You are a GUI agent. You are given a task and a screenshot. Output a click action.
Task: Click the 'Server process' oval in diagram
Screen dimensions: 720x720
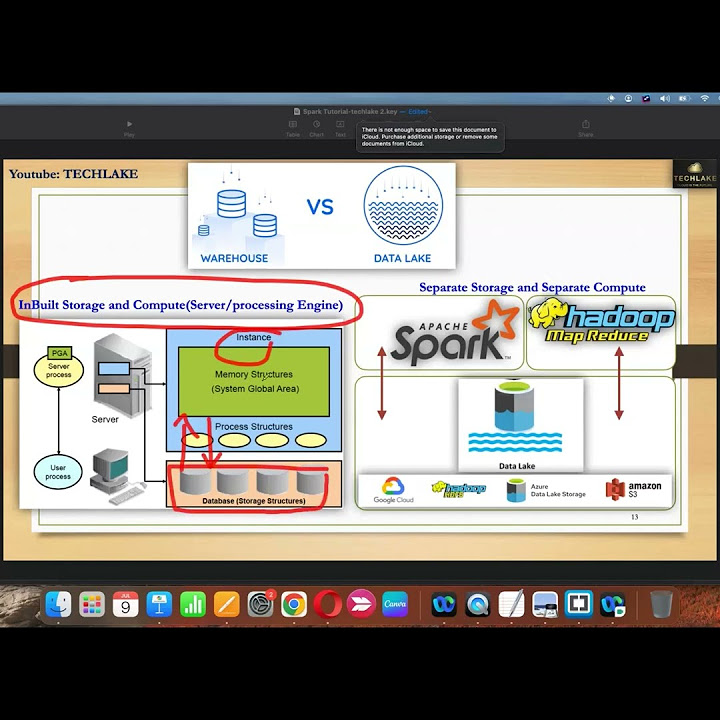pyautogui.click(x=59, y=370)
